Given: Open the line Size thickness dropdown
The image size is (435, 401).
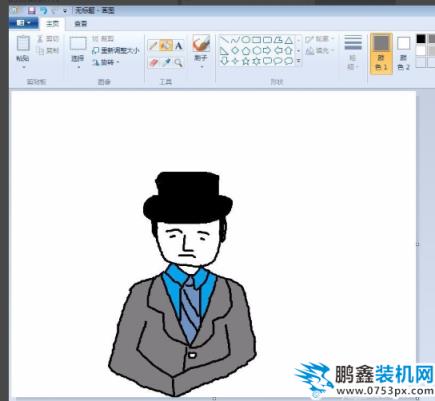Looking at the screenshot, I should [353, 53].
